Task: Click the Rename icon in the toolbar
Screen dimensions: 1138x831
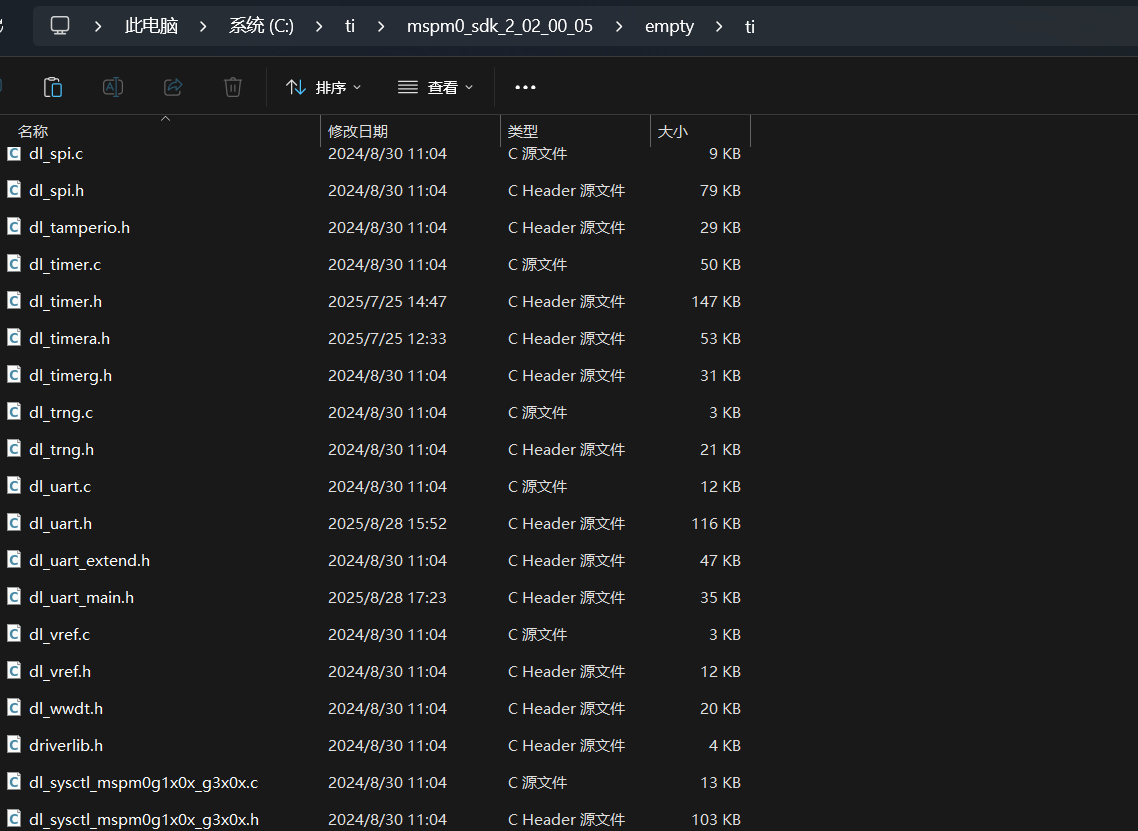Action: click(113, 87)
